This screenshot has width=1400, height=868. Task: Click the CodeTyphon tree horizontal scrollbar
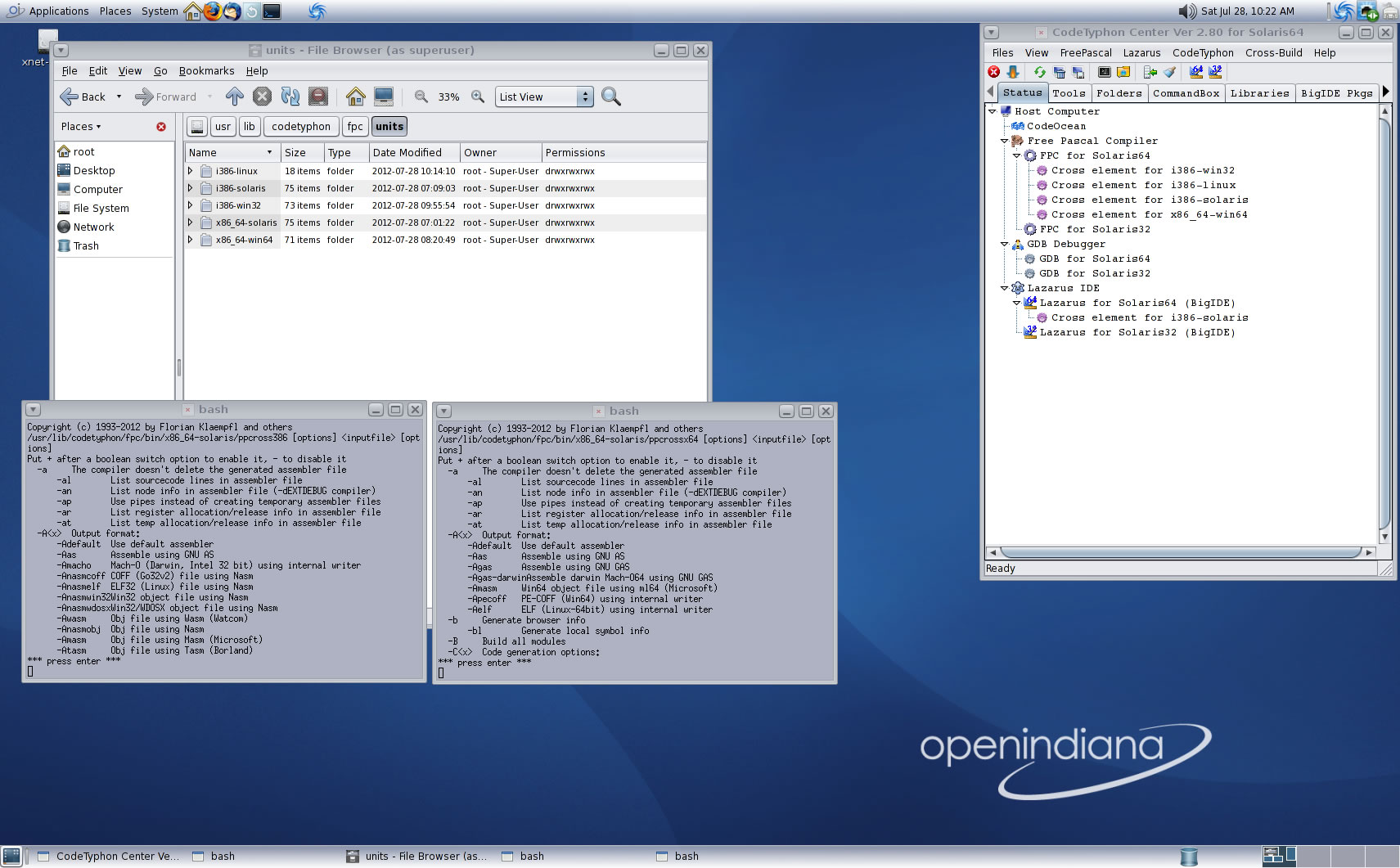[x=1180, y=553]
